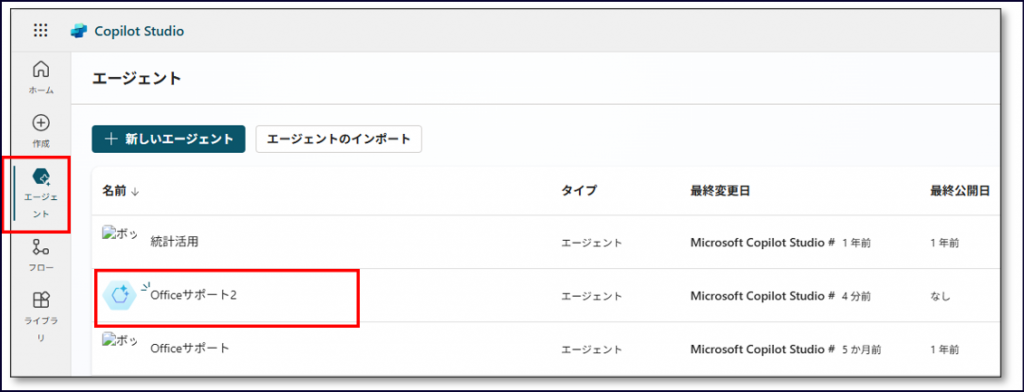The height and width of the screenshot is (392, 1024).
Task: Click the エージェントのインポート button
Action: coord(338,139)
